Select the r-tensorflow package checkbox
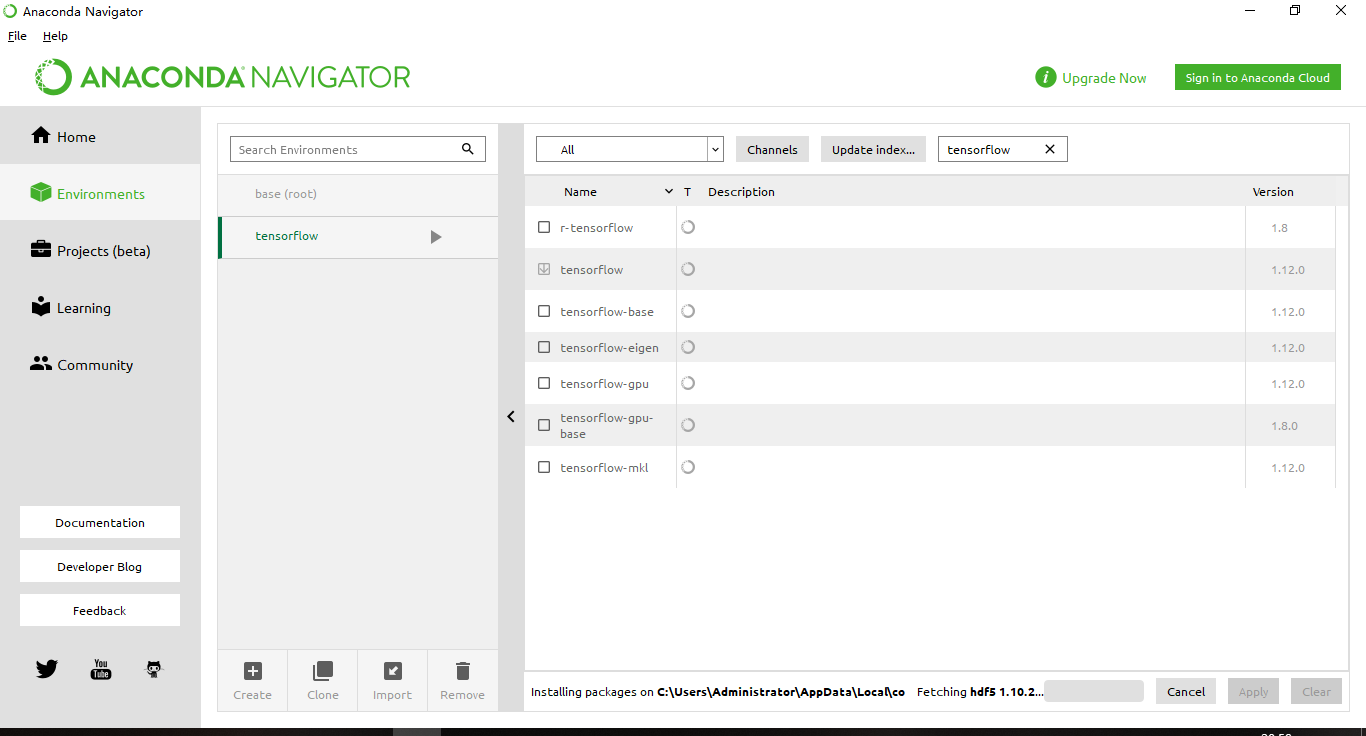Viewport: 1366px width, 736px height. [x=544, y=227]
